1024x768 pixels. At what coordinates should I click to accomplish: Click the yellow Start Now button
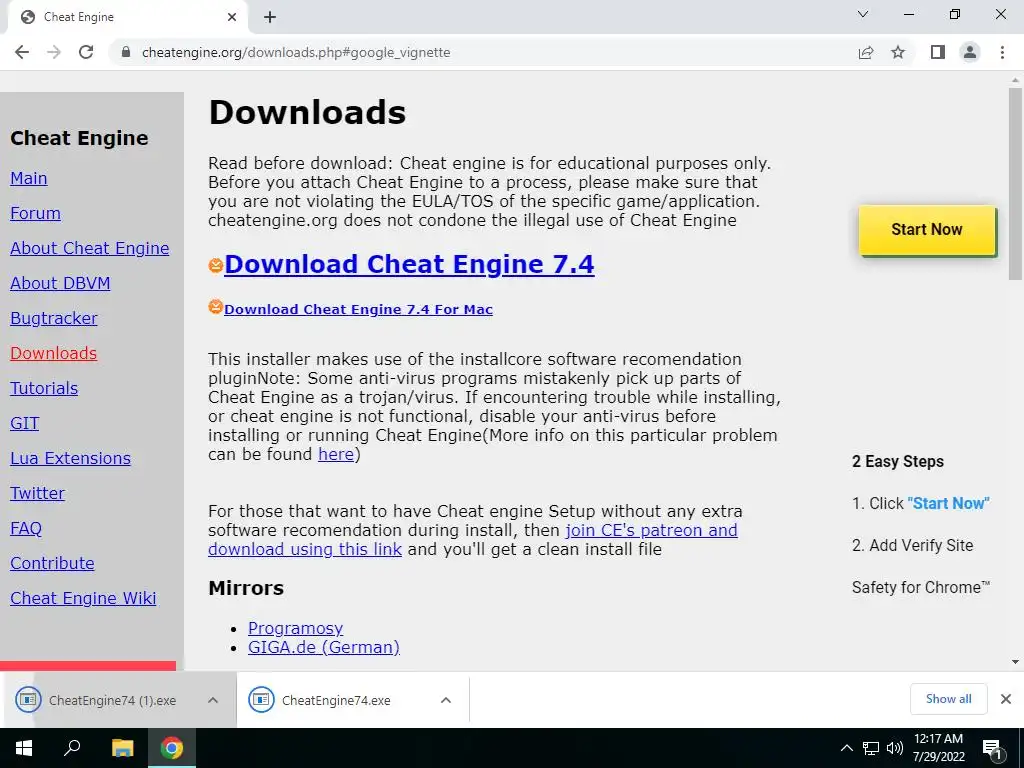(x=927, y=230)
